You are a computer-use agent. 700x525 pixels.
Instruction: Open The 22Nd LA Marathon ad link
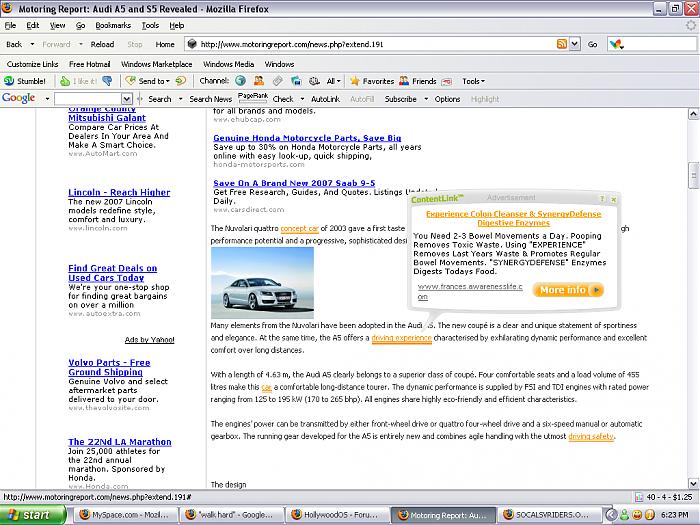(x=120, y=442)
